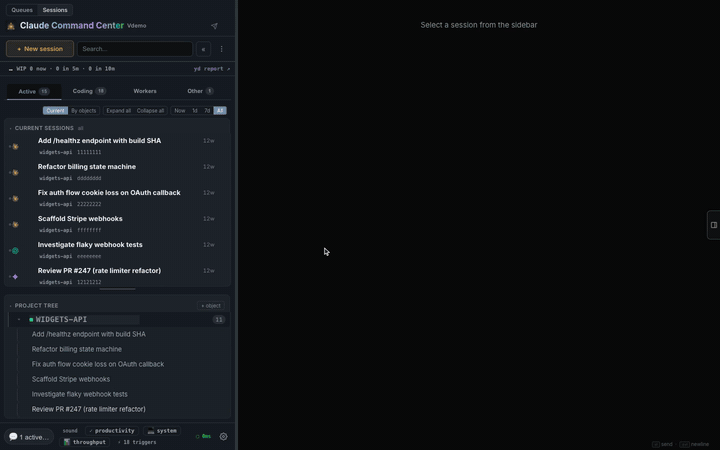Click the eeeeeeee hash tag
The image size is (720, 450).
pos(89,256)
